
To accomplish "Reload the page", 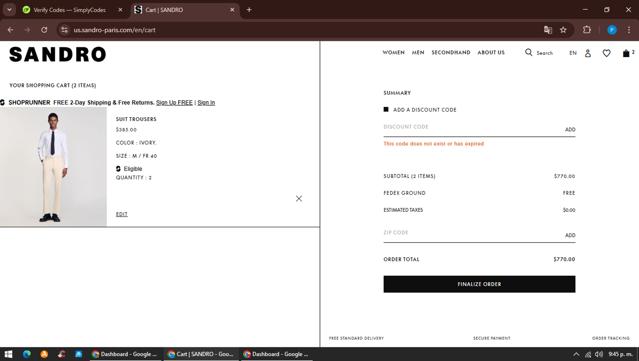I will coord(44,30).
